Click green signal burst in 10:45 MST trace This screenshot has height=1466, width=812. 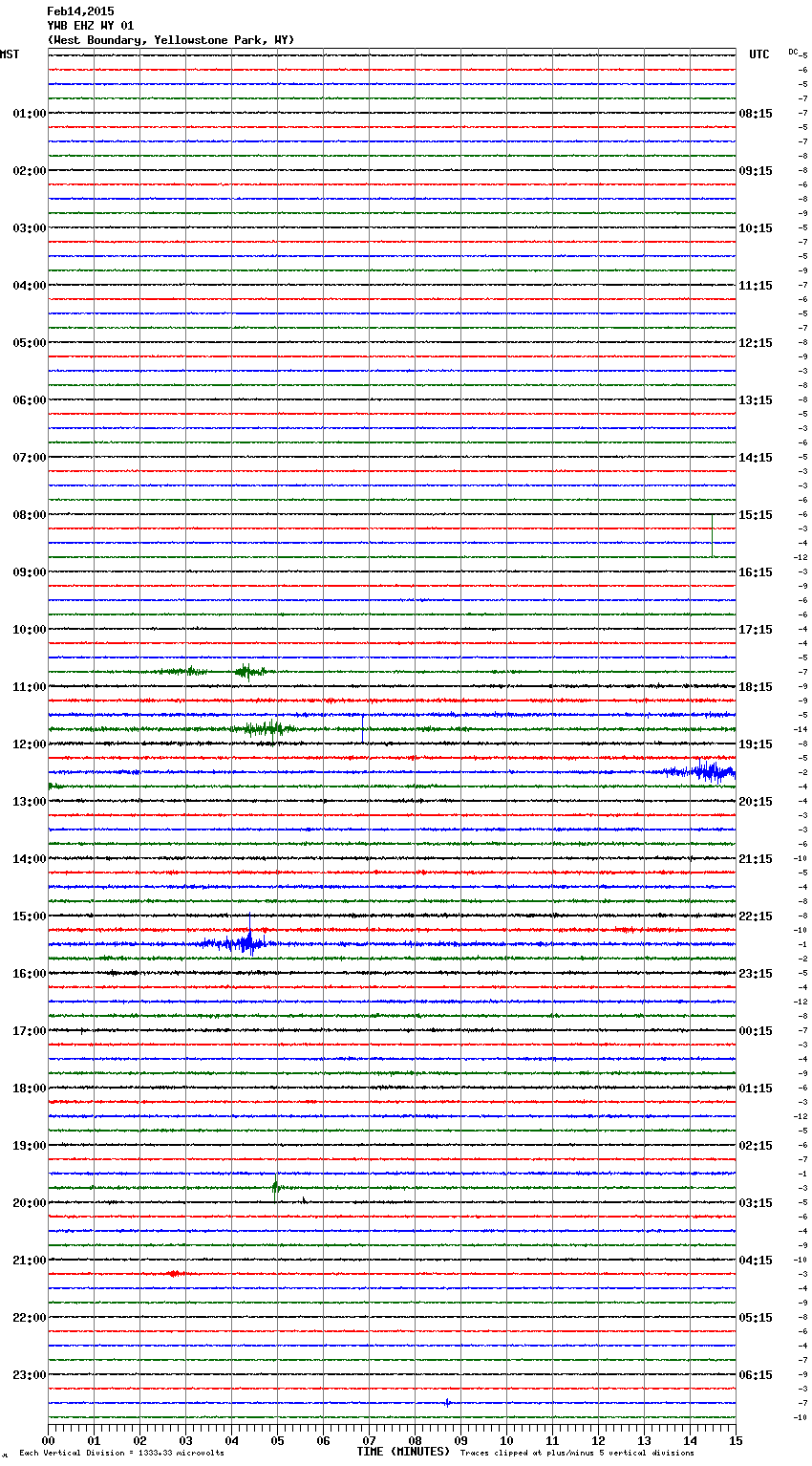point(248,671)
